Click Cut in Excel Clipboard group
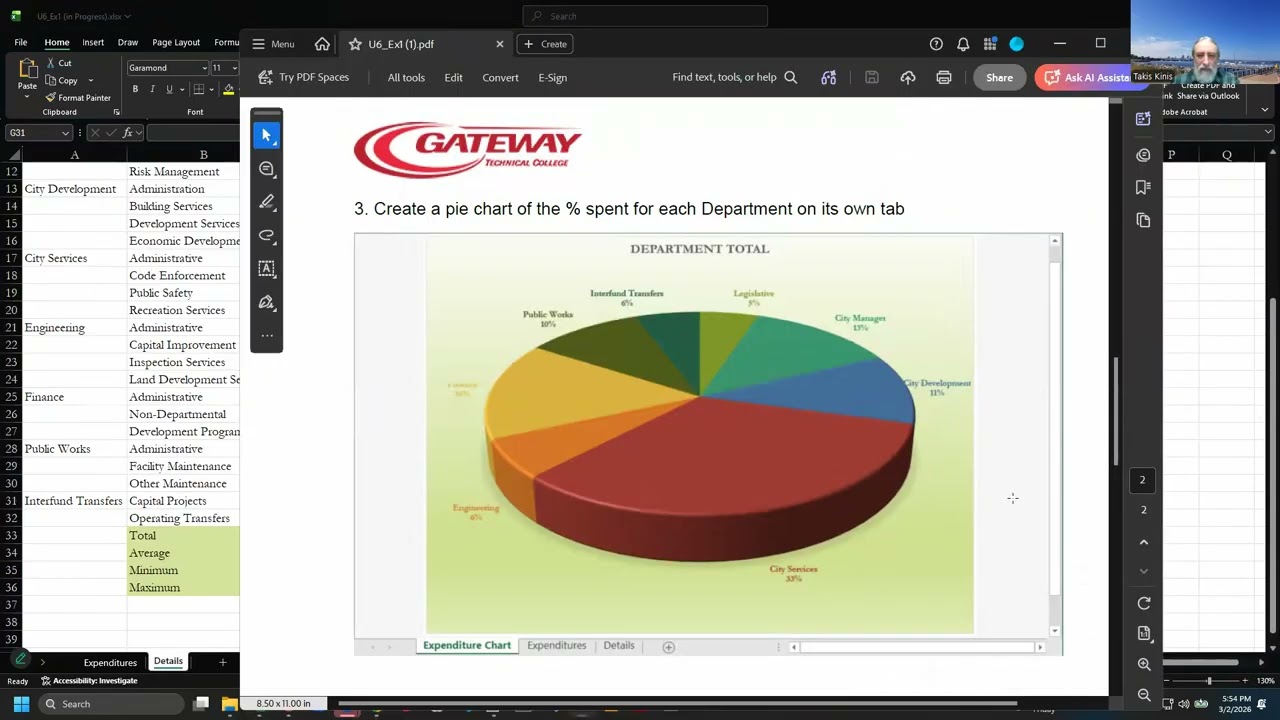The height and width of the screenshot is (720, 1280). point(58,63)
